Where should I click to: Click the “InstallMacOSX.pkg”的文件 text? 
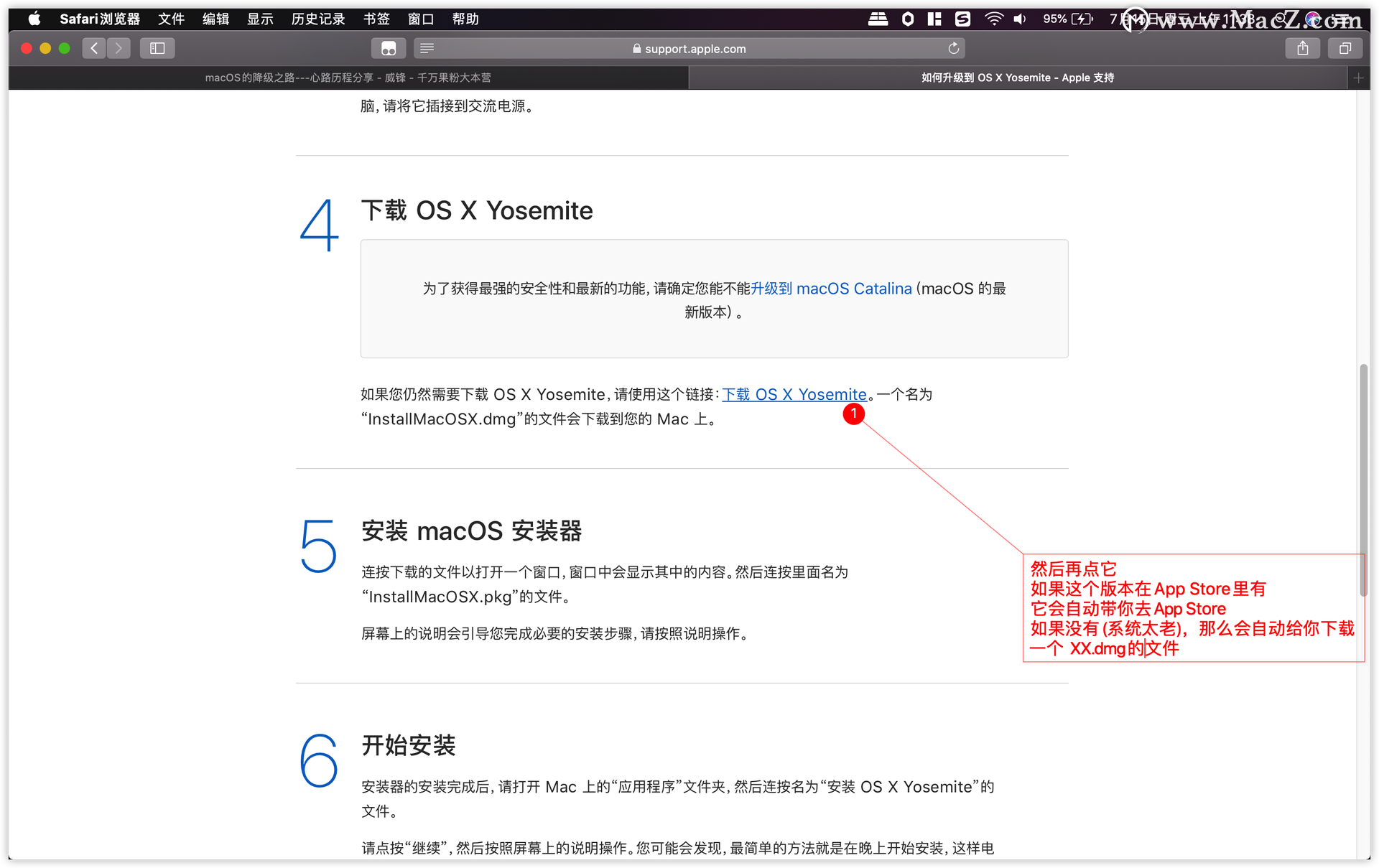466,597
